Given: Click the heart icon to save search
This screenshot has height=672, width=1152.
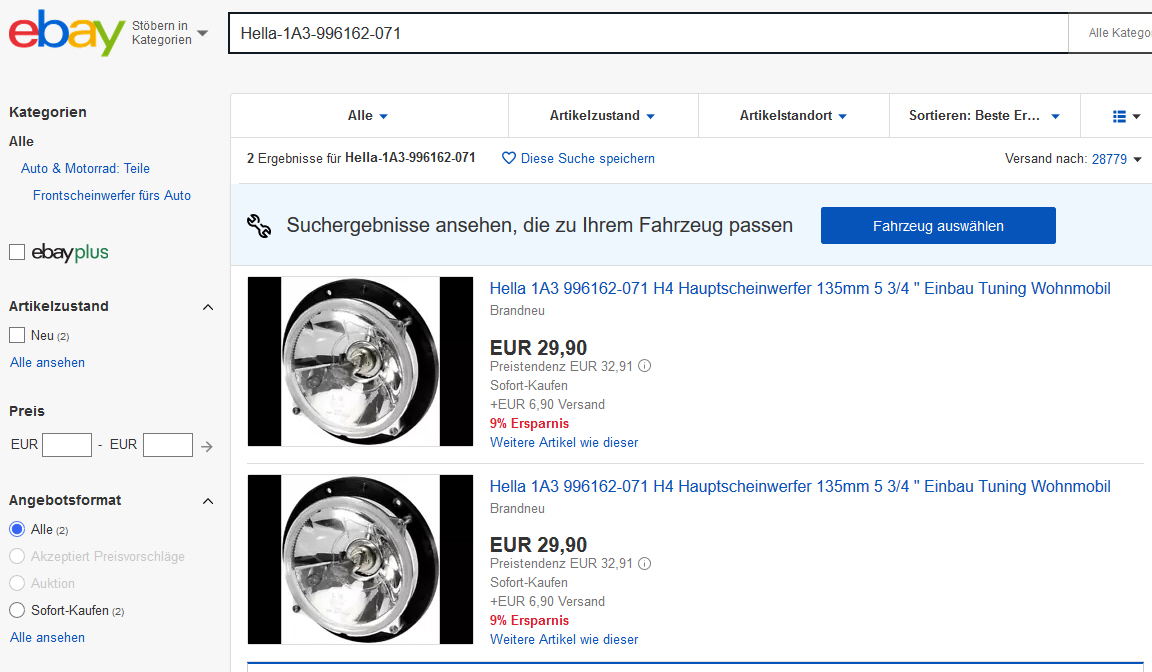Looking at the screenshot, I should click(x=508, y=158).
